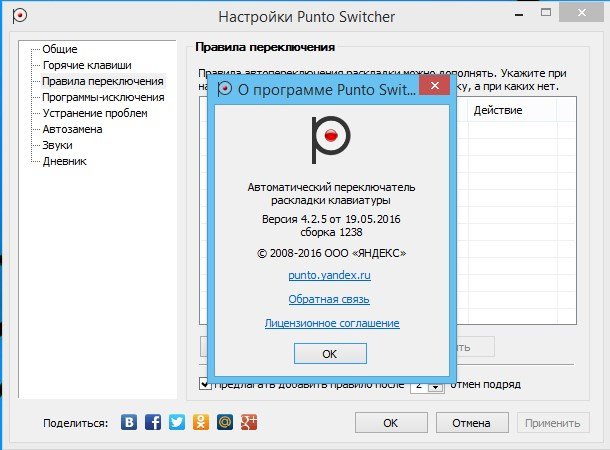Open the Дневник section
The image size is (610, 450).
click(x=65, y=161)
